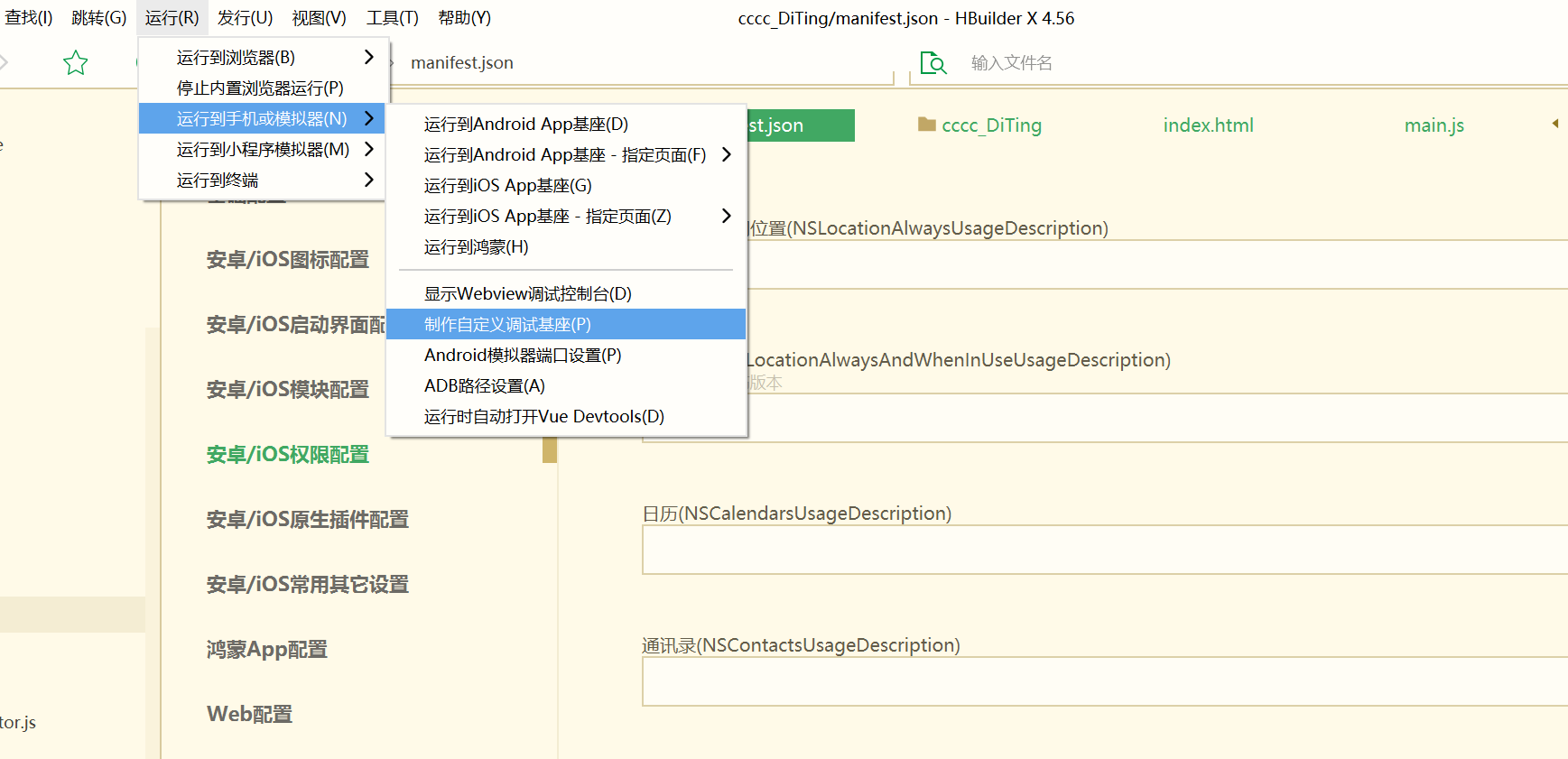Click the cccc_DiTing folder tab icon
The width and height of the screenshot is (1568, 759).
927,125
